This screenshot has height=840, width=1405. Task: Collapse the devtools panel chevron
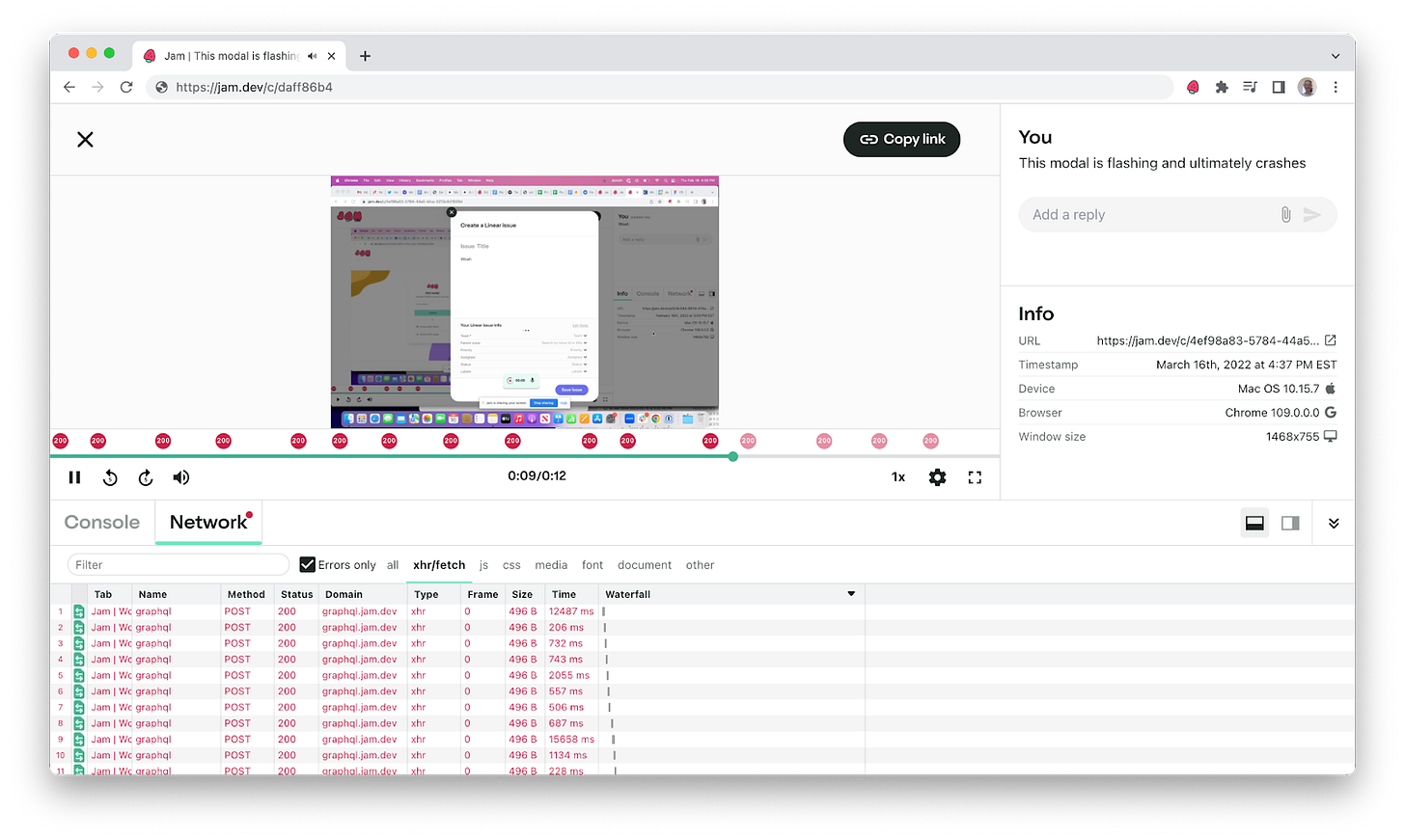[x=1334, y=523]
